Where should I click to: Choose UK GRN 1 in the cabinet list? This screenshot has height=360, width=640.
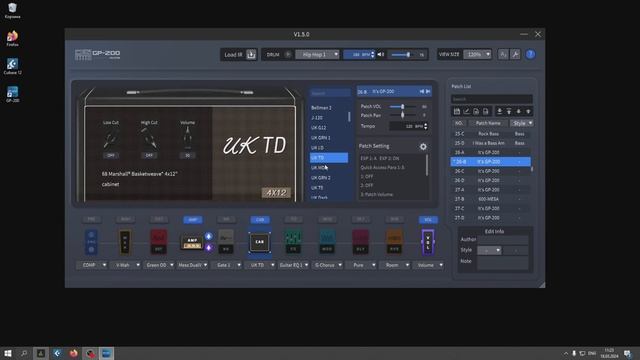pos(329,138)
